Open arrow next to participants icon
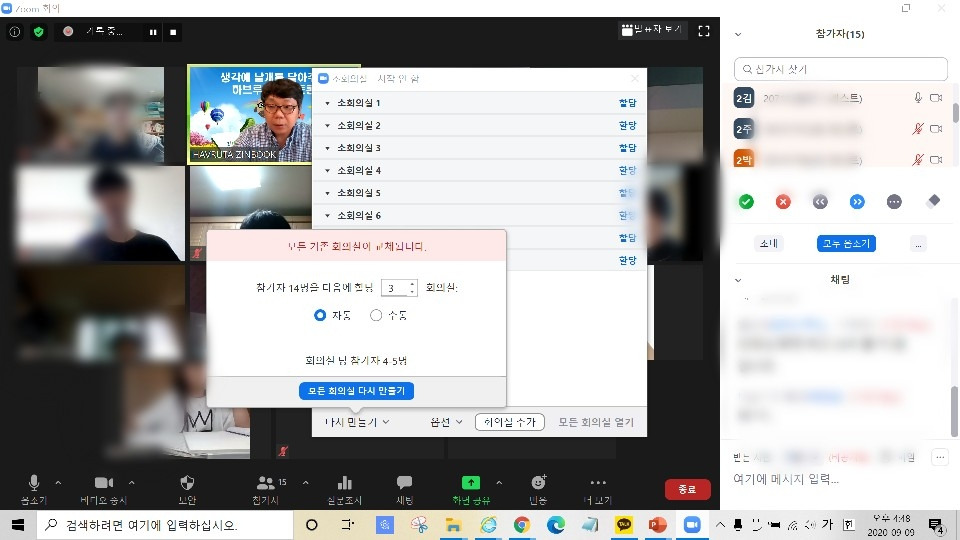Screen dimensions: 960x540 tap(306, 483)
